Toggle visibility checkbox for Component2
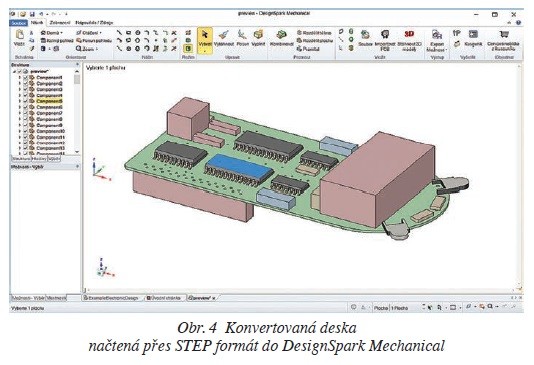534x365 pixels. [26, 83]
